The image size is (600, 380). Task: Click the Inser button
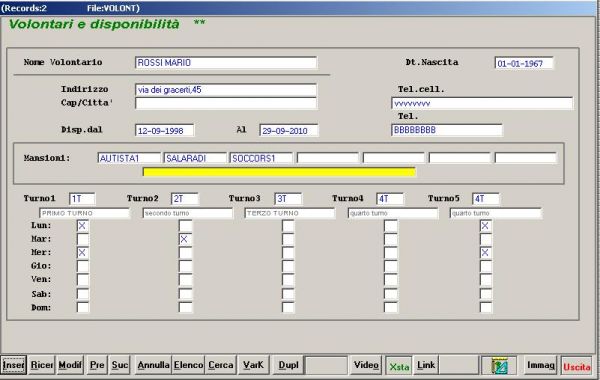pos(13,365)
